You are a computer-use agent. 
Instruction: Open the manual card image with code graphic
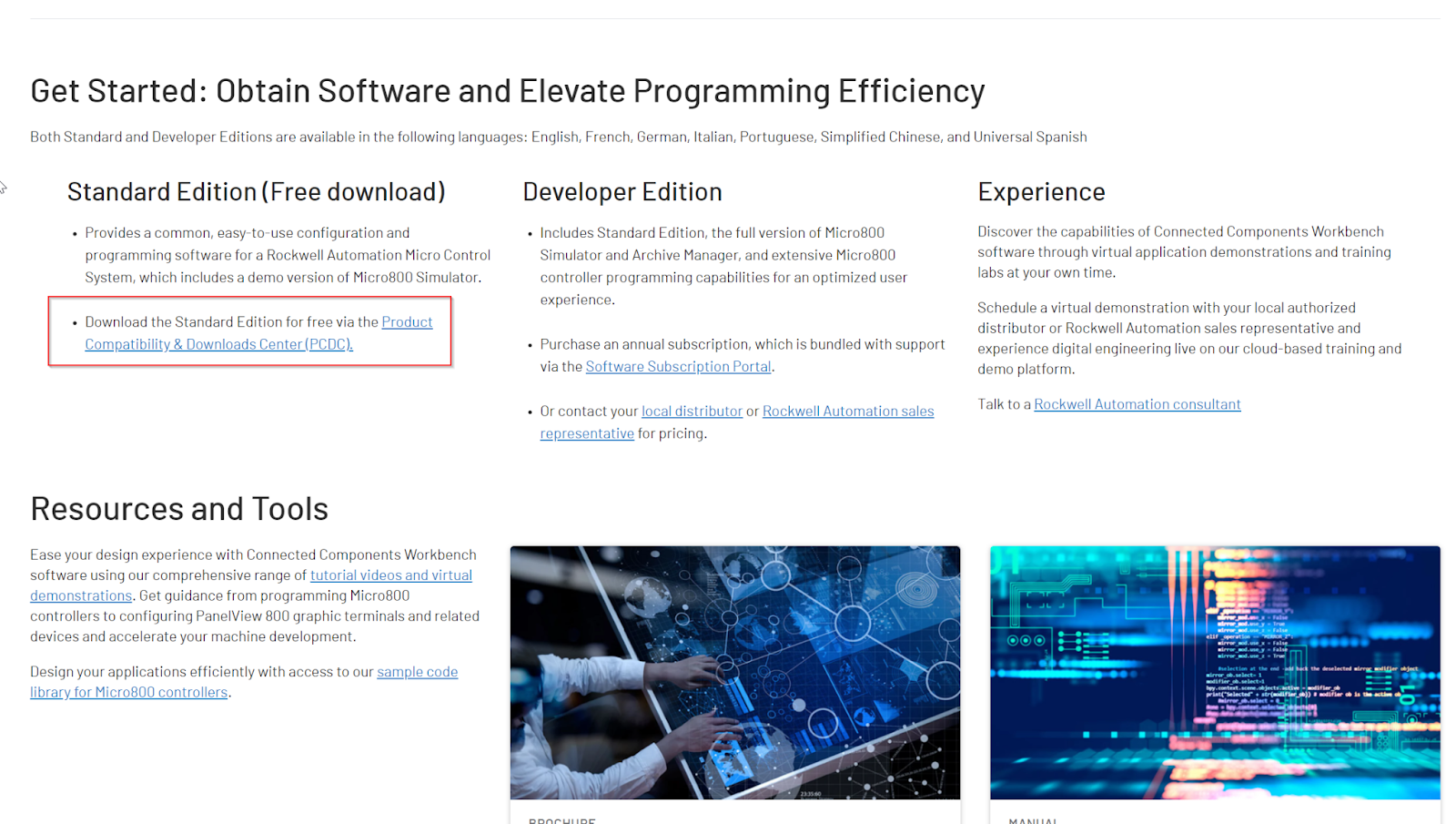tap(1215, 673)
